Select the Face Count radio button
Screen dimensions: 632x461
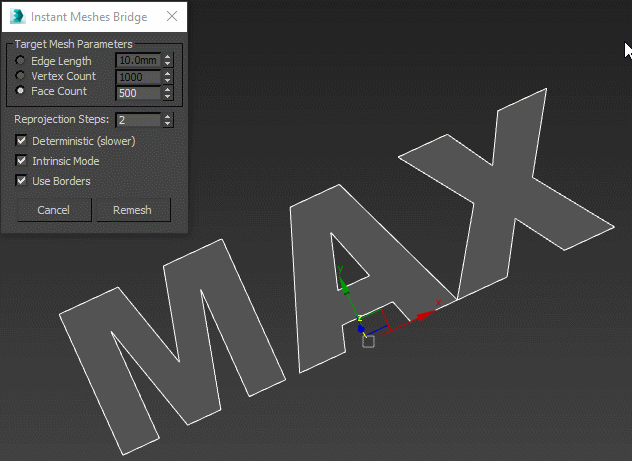point(20,91)
